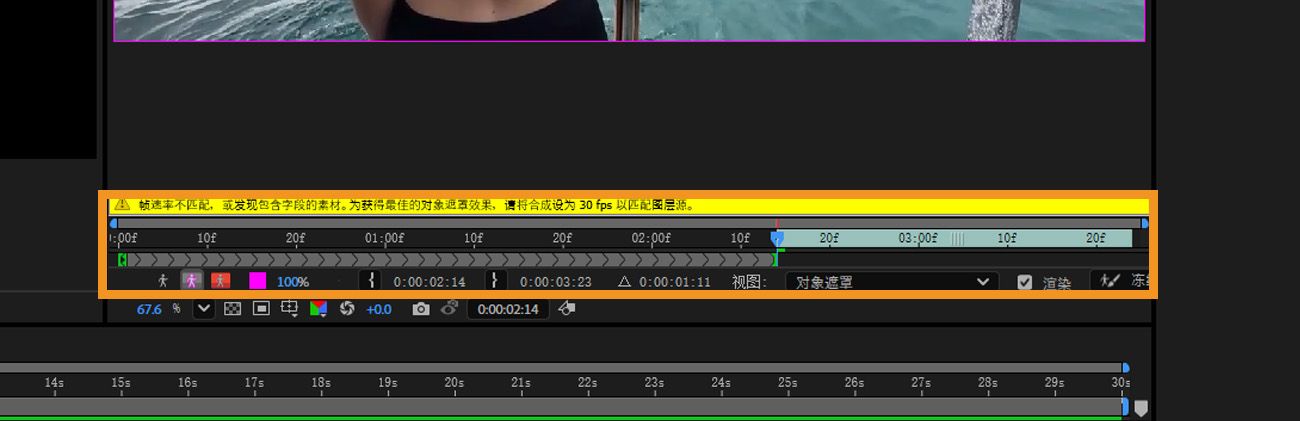Screen dimensions: 1300x421
Task: Click the yellow warning triangle icon
Action: [x=122, y=205]
